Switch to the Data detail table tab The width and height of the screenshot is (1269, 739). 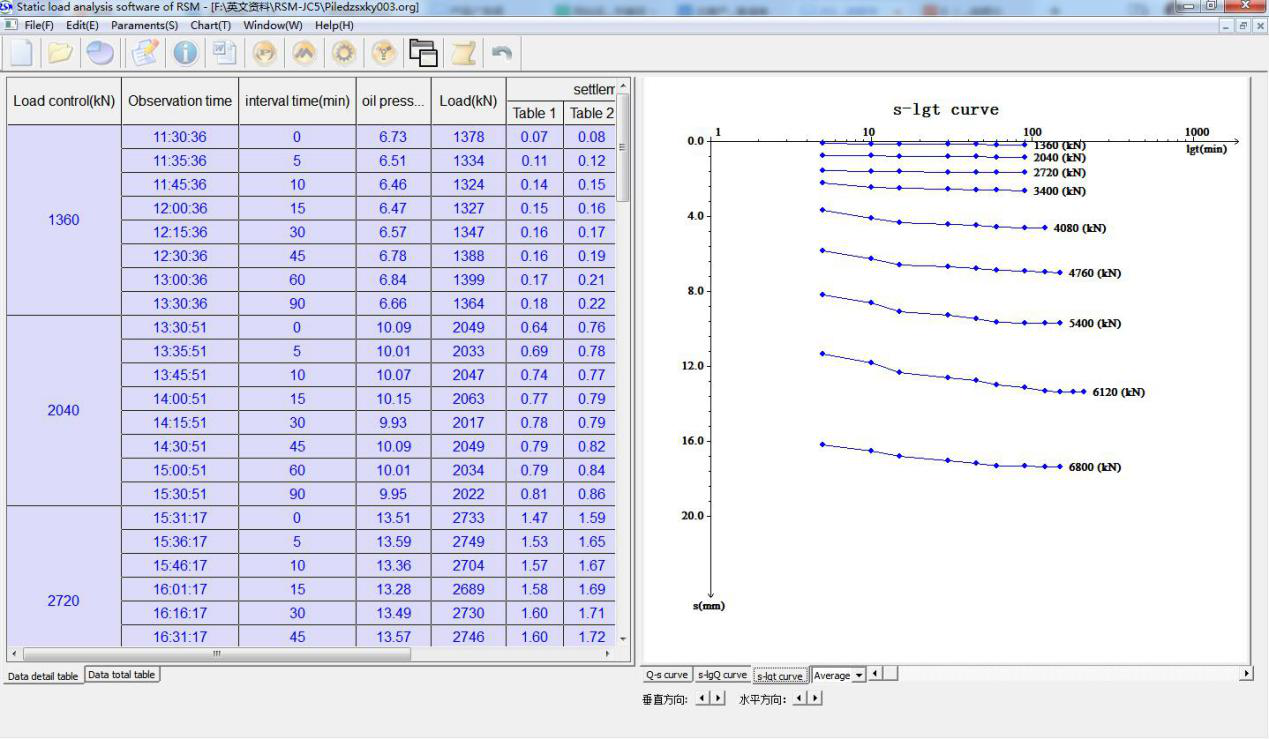click(x=43, y=676)
